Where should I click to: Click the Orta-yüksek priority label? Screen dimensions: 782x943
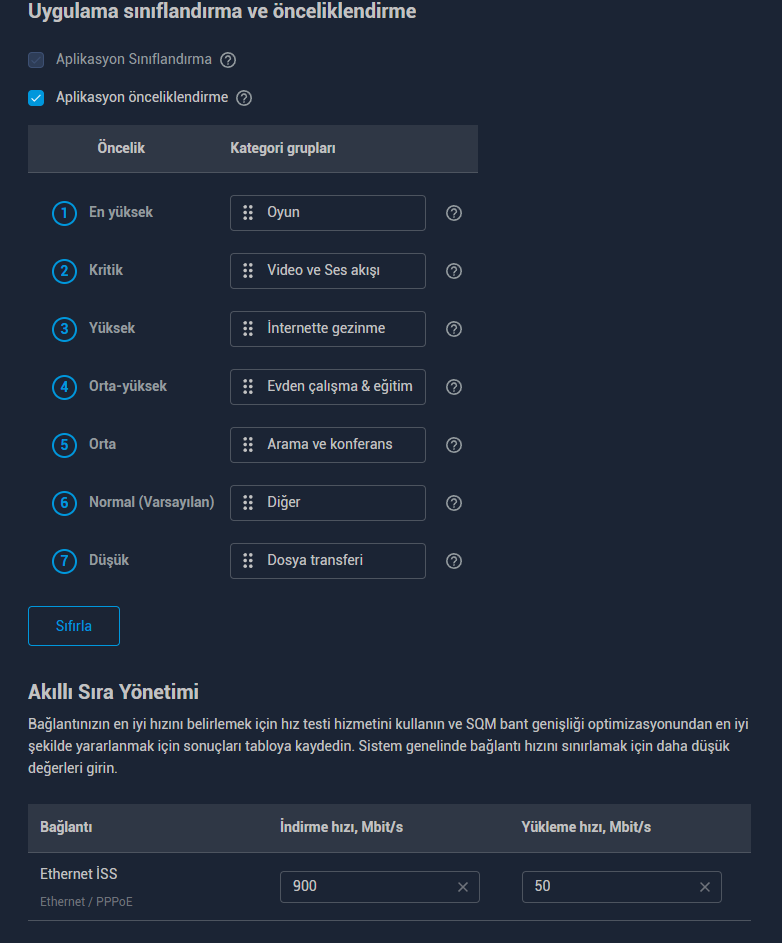128,386
